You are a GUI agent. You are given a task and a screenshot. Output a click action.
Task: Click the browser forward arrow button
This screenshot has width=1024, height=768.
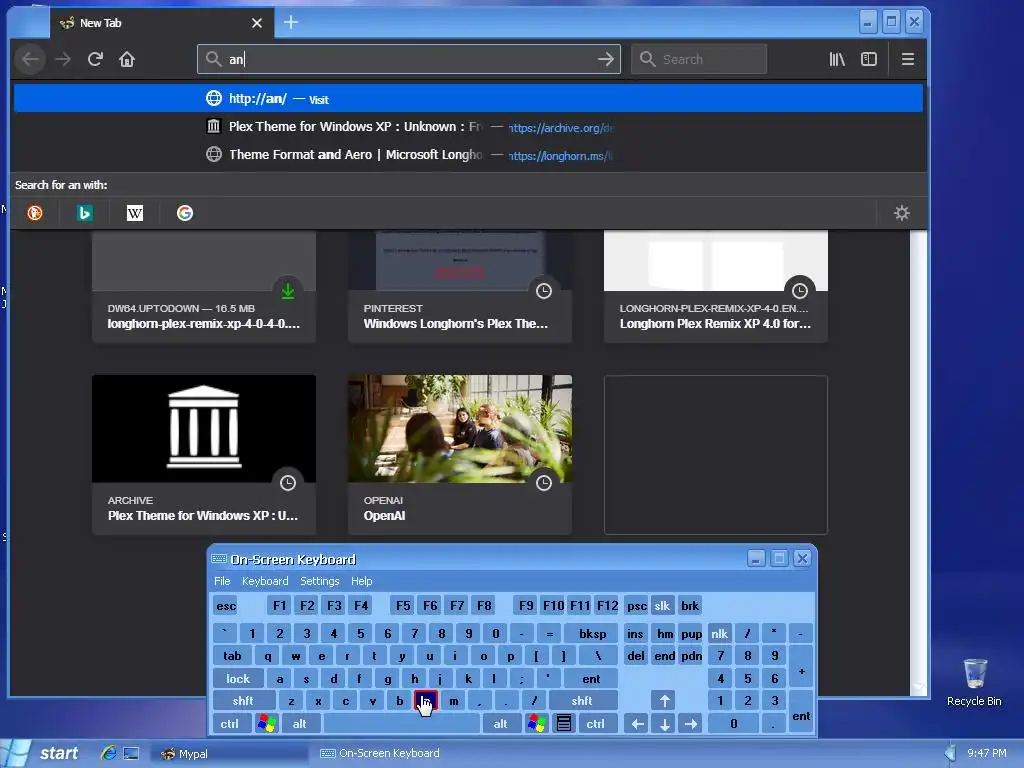(x=63, y=59)
